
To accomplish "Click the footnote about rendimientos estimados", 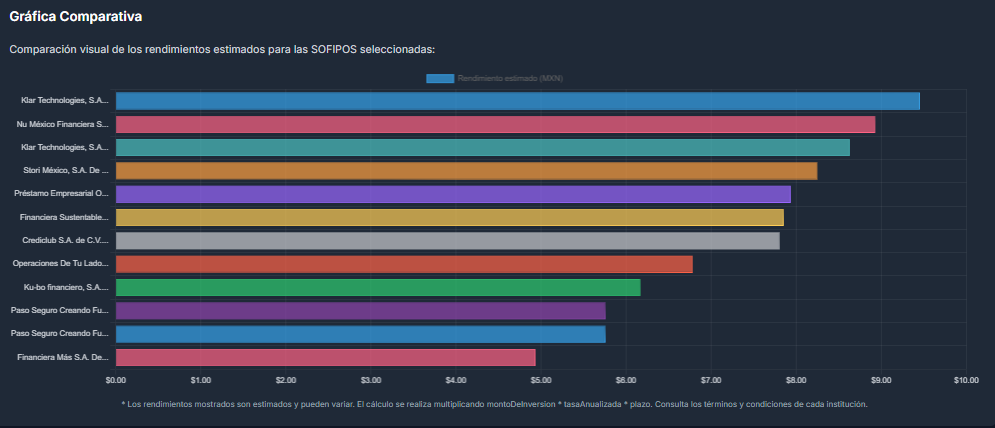I will 494,404.
